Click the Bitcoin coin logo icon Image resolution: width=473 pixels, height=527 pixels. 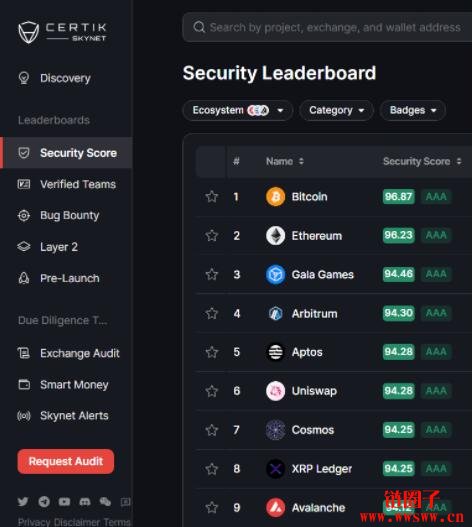[275, 197]
